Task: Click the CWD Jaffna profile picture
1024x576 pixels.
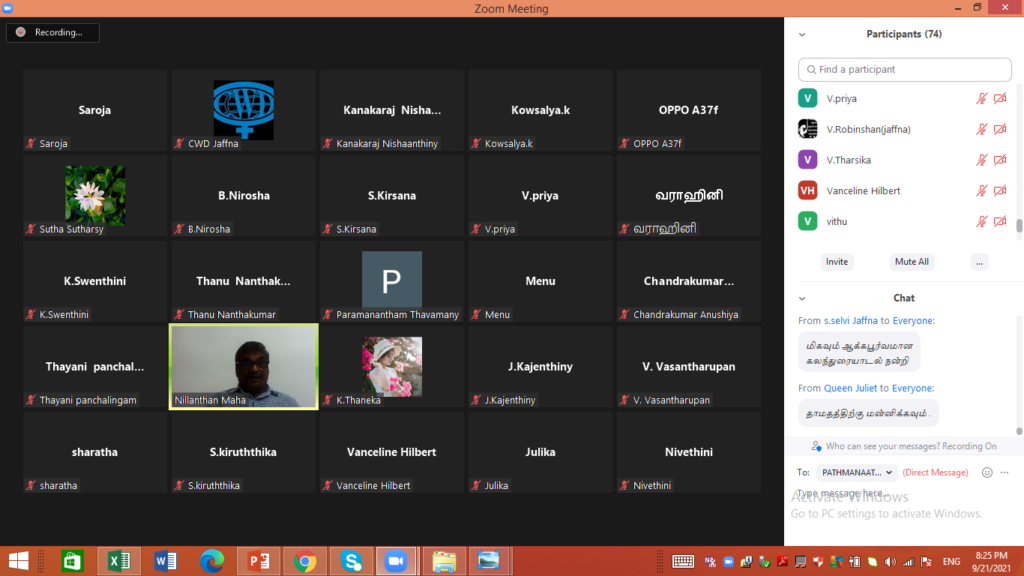Action: click(x=244, y=110)
